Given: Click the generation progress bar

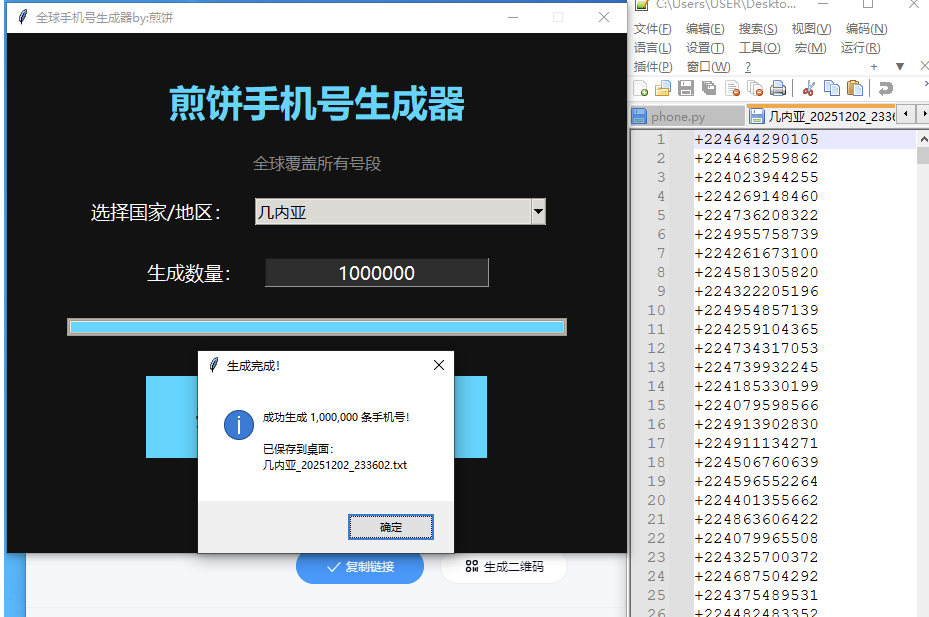Looking at the screenshot, I should tap(316, 326).
